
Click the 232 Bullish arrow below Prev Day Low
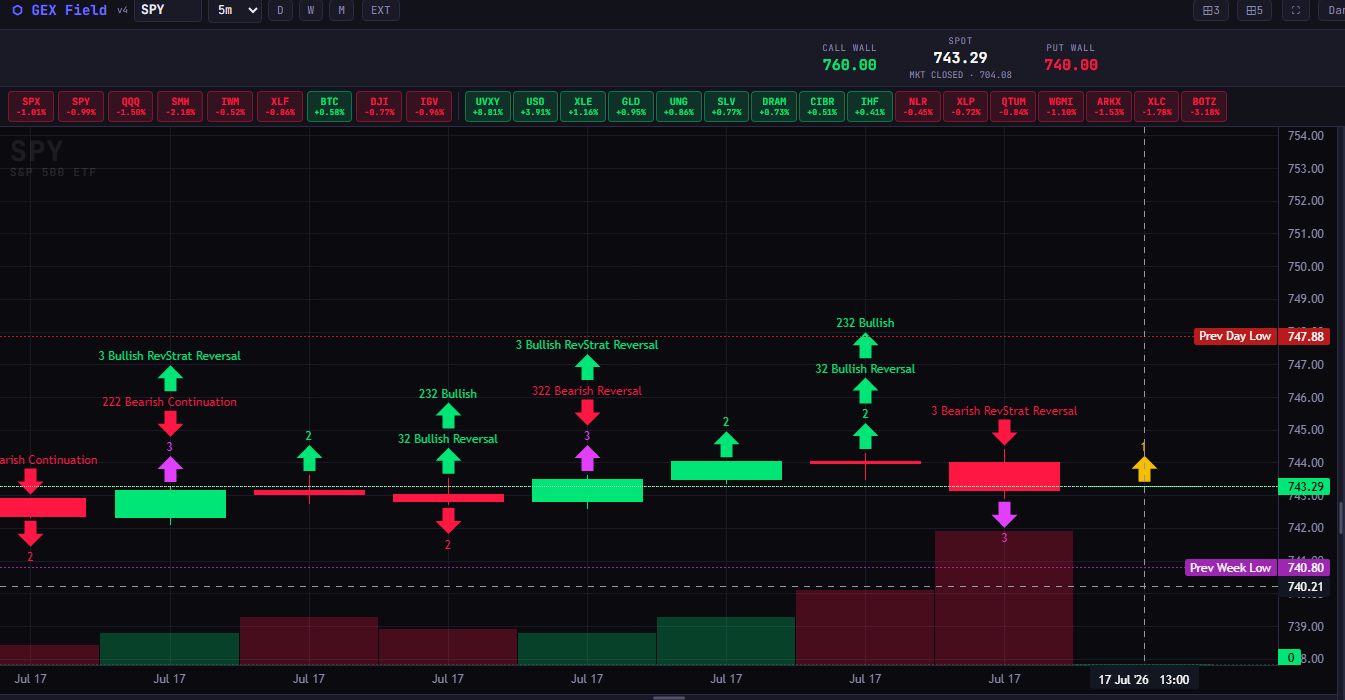pyautogui.click(x=865, y=346)
